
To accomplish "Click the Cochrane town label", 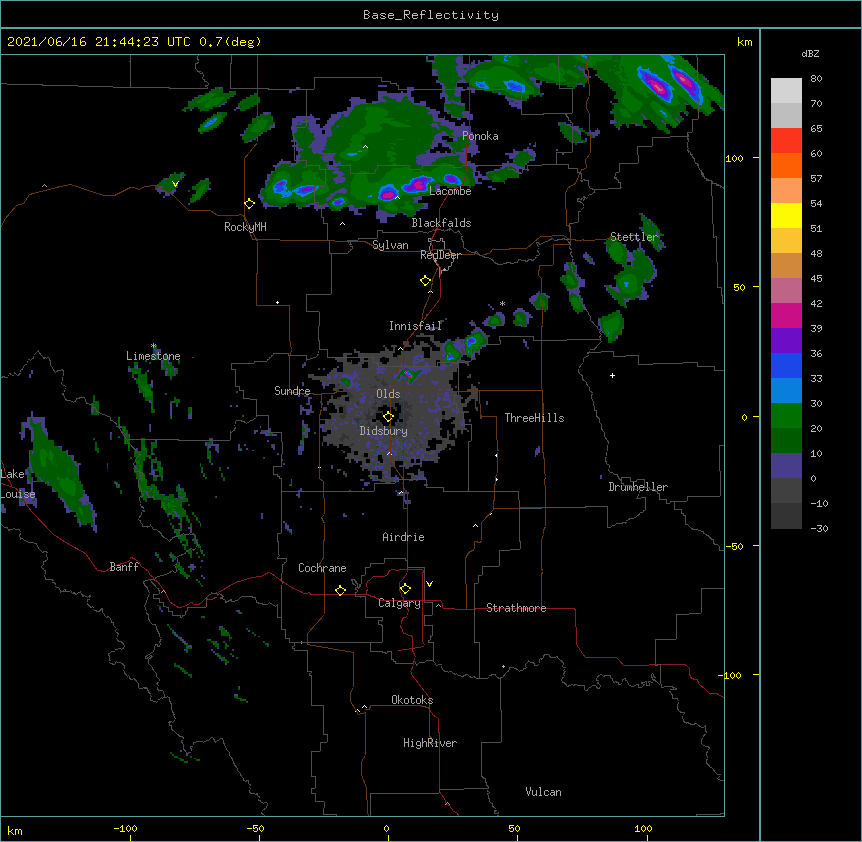I will (x=322, y=568).
